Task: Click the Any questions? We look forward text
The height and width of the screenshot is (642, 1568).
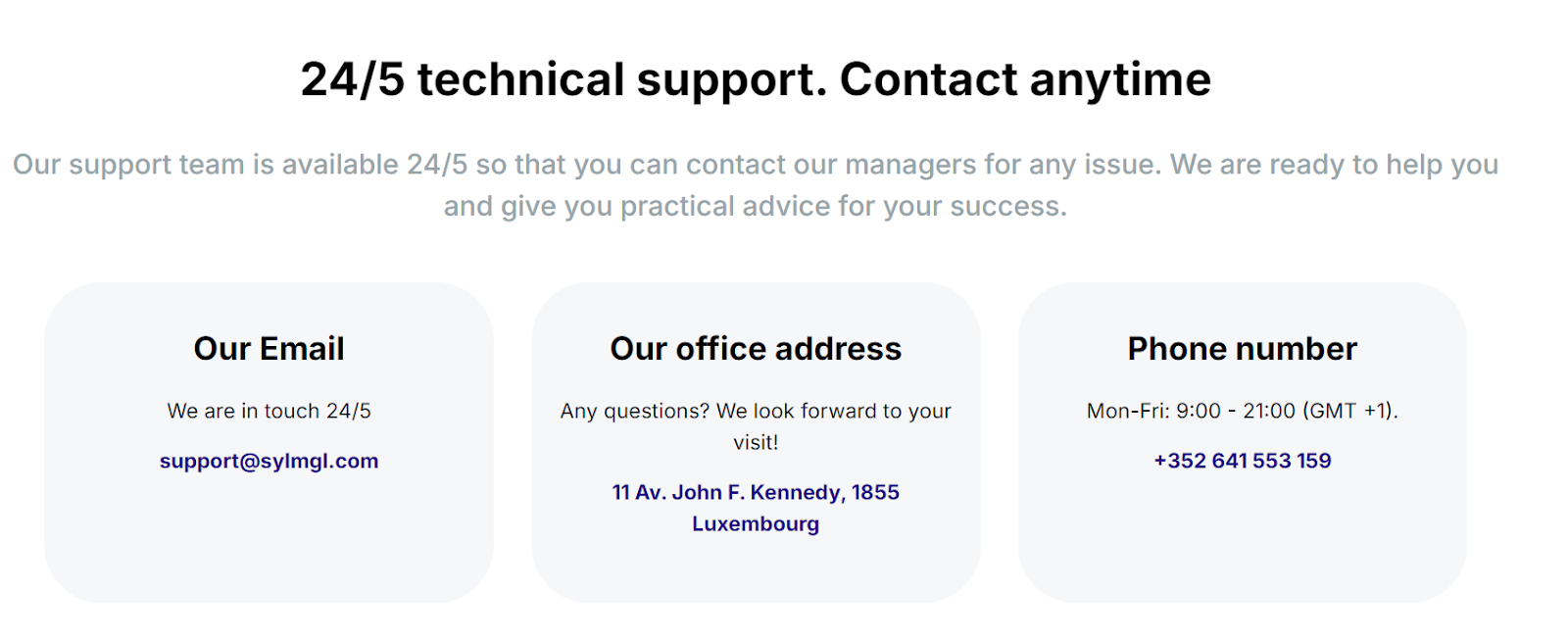Action: point(756,411)
